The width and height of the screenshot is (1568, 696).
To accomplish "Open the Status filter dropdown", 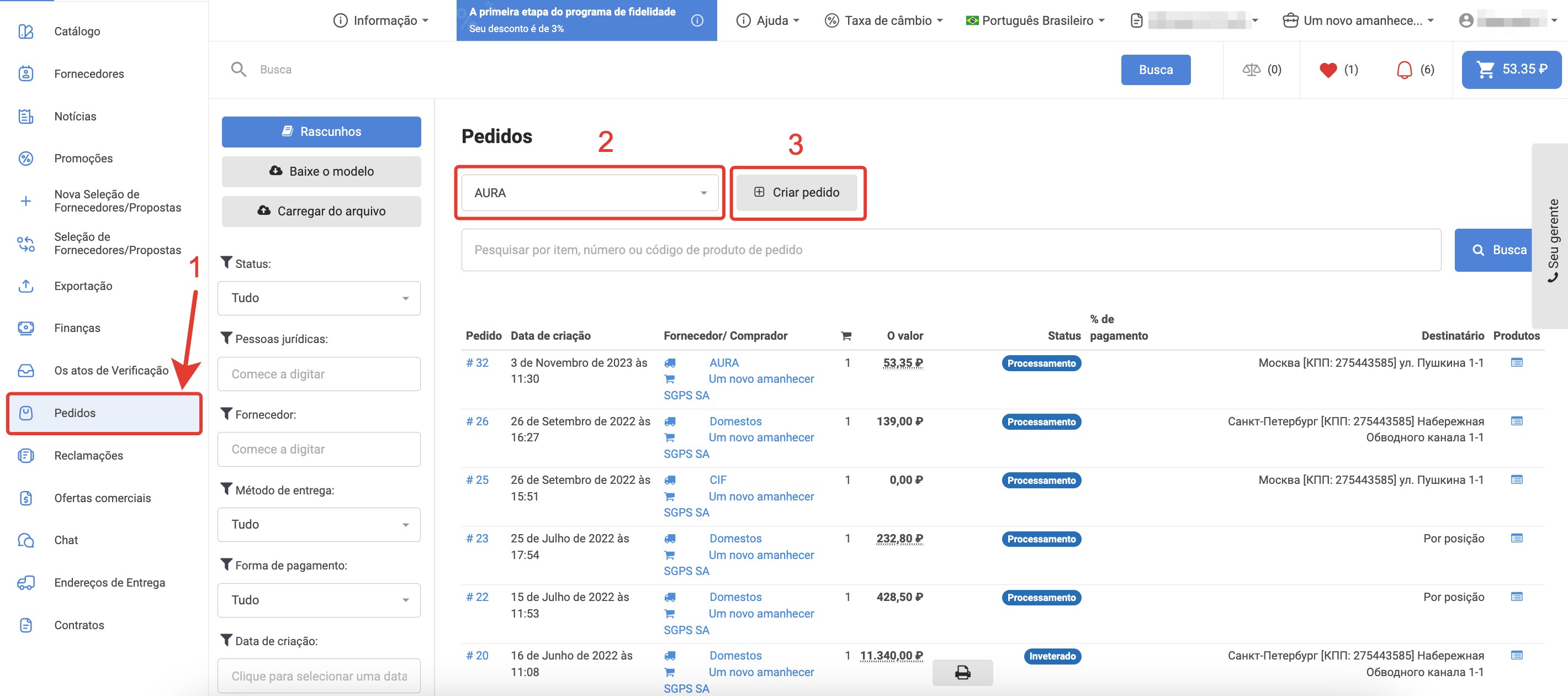I will pyautogui.click(x=319, y=298).
